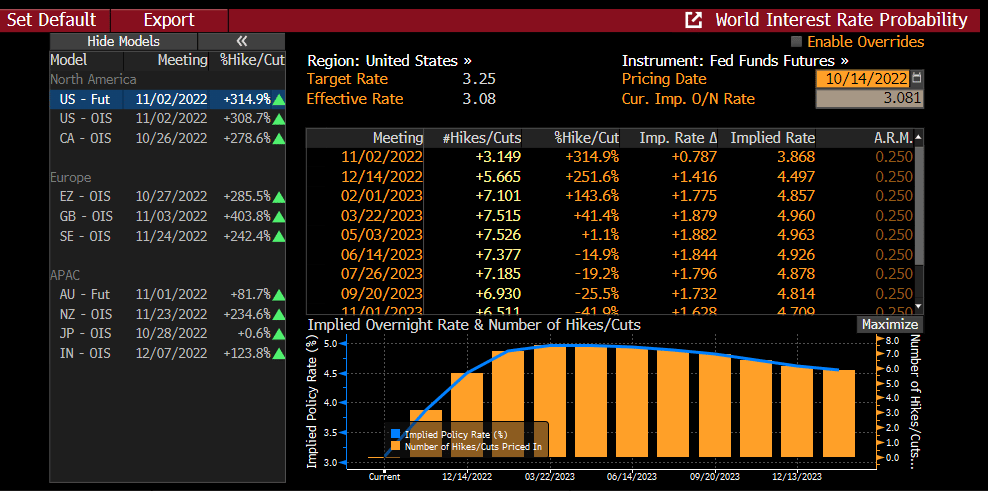Screen dimensions: 988x491
Task: Click the APAC group label
Action: (x=66, y=275)
